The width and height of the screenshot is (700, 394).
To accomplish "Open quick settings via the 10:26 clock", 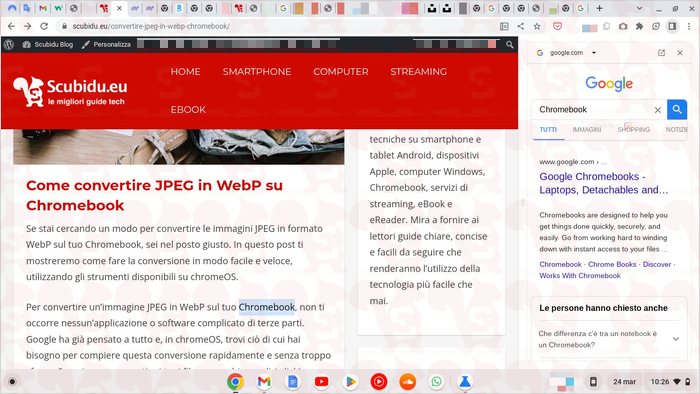I will point(670,382).
